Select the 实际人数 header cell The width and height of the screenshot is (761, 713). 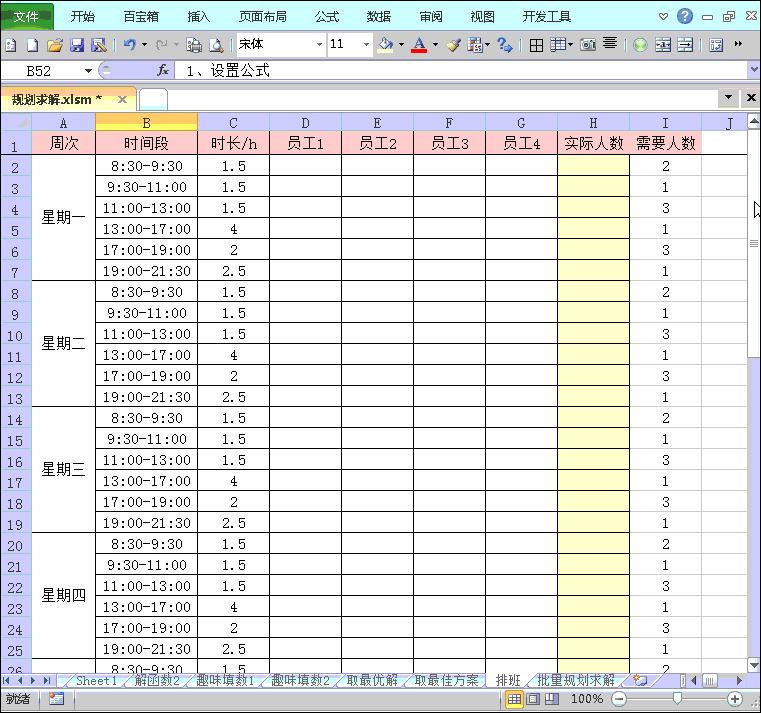[x=594, y=143]
